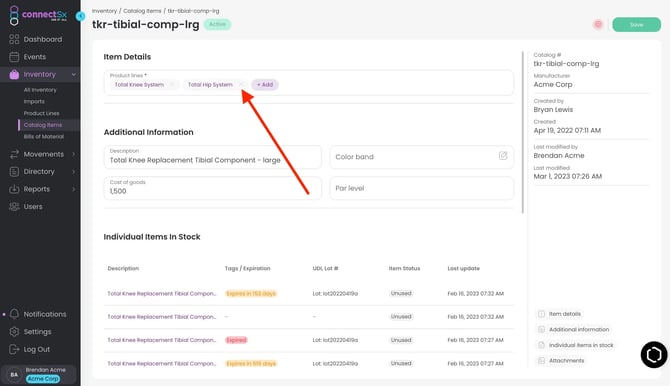Collapse the Inventory section chevron

[73, 74]
